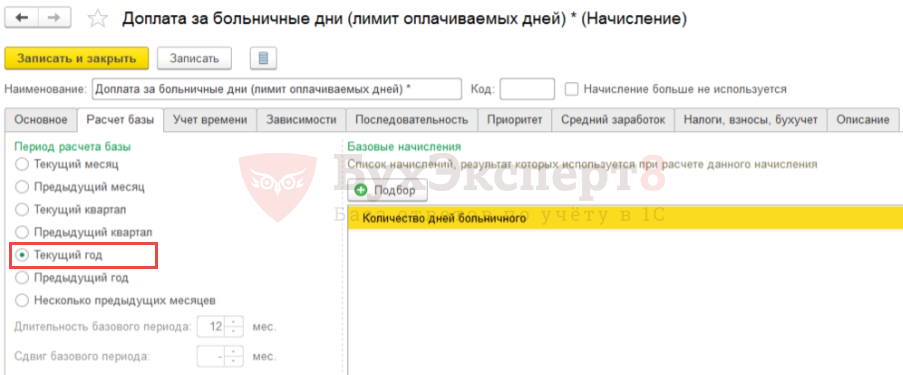Go forward with the right arrow button
Viewport: 903px width, 375px height.
54,18
